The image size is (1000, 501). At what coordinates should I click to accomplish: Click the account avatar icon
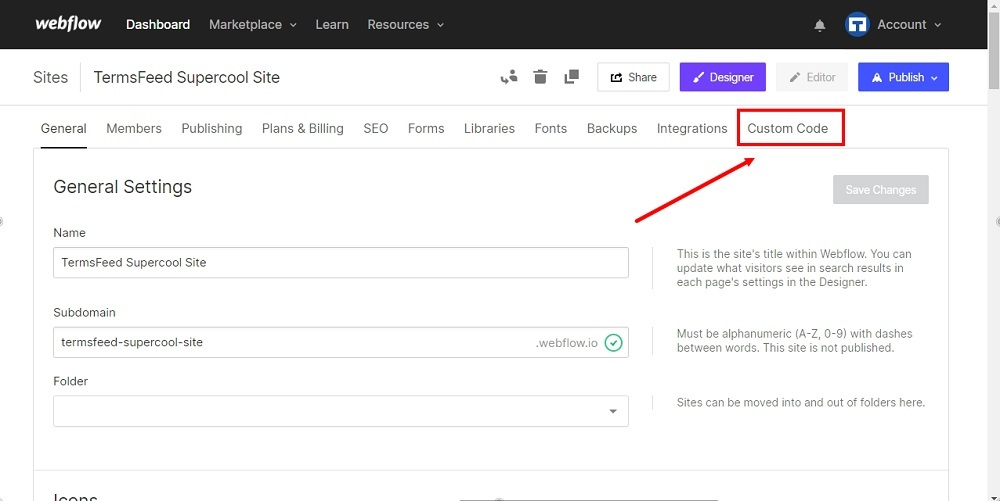point(857,24)
